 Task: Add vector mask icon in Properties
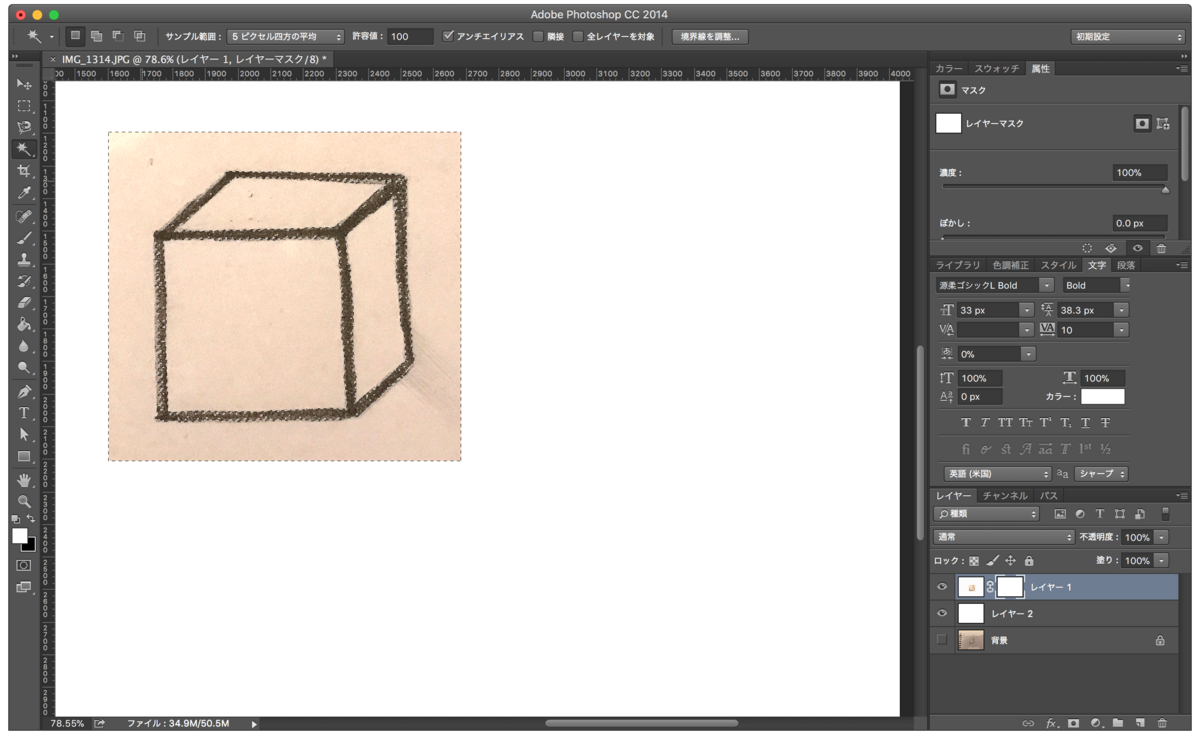point(1163,123)
